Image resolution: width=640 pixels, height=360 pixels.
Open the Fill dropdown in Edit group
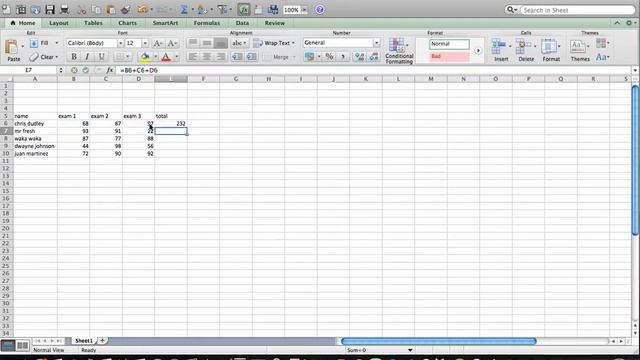[56, 43]
